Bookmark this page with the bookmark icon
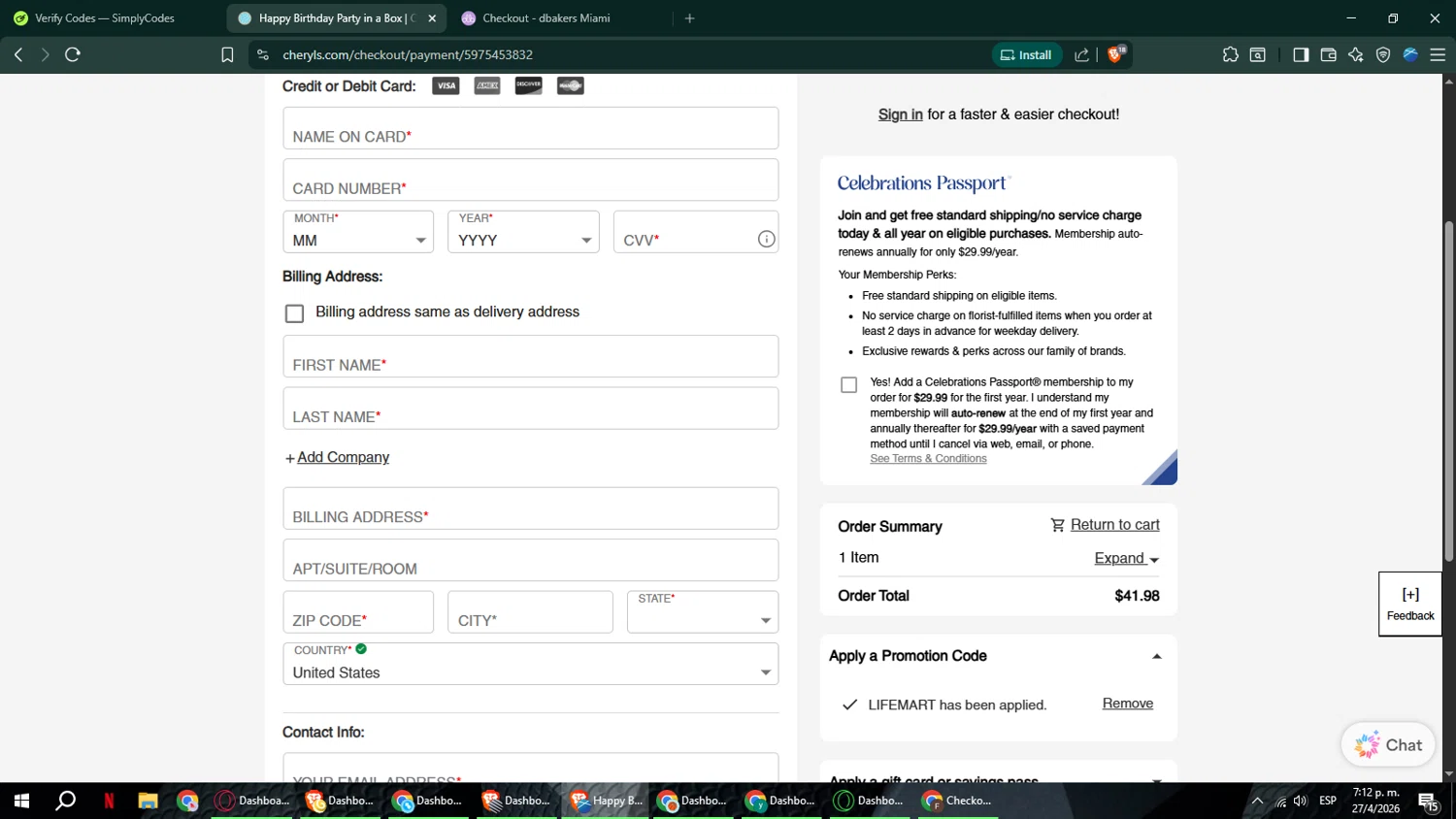Viewport: 1456px width, 819px height. coord(227,55)
